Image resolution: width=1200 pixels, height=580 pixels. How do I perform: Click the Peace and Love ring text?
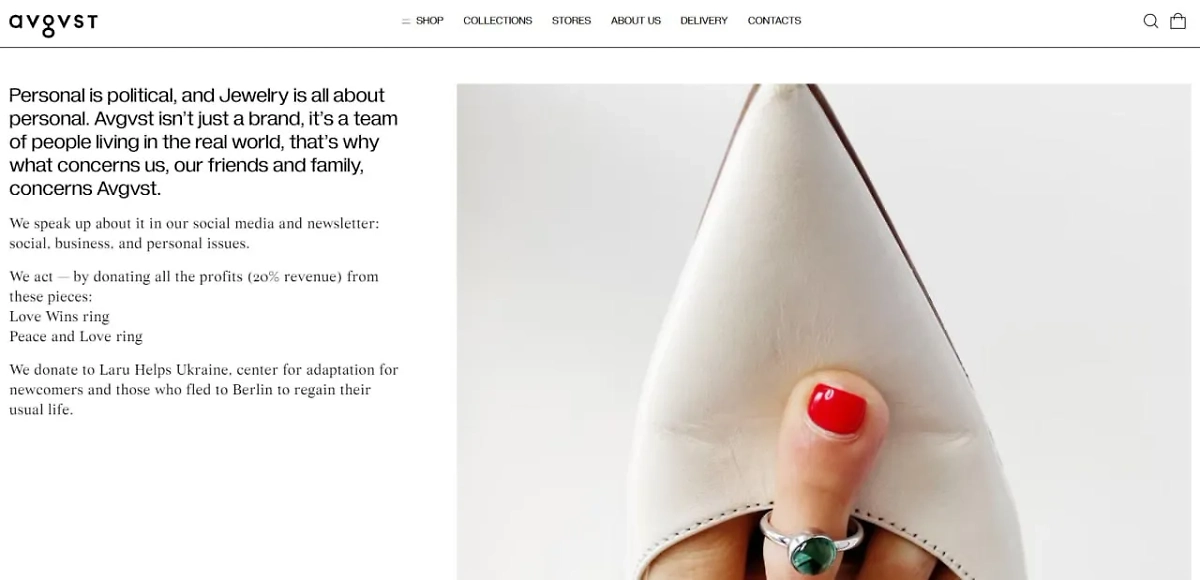point(76,336)
